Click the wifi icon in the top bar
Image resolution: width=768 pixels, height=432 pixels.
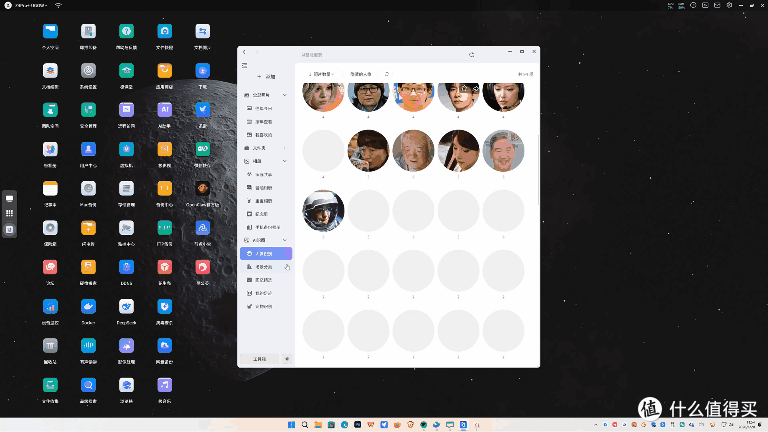click(x=58, y=5)
